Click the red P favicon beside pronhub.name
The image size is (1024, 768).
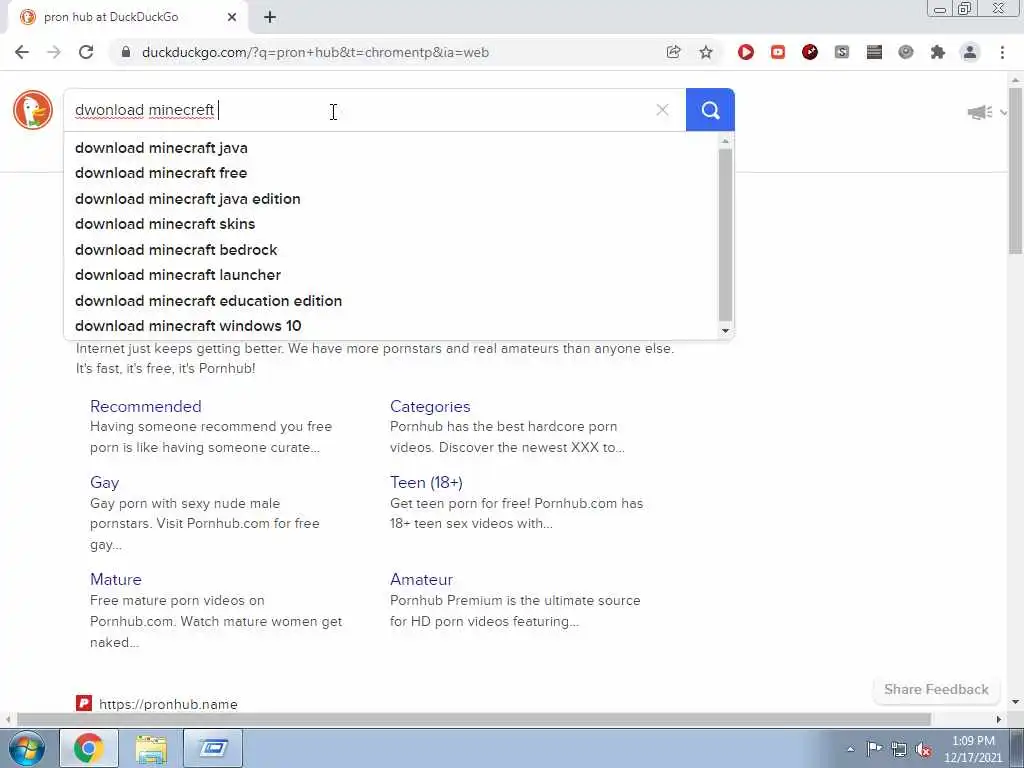click(x=84, y=703)
